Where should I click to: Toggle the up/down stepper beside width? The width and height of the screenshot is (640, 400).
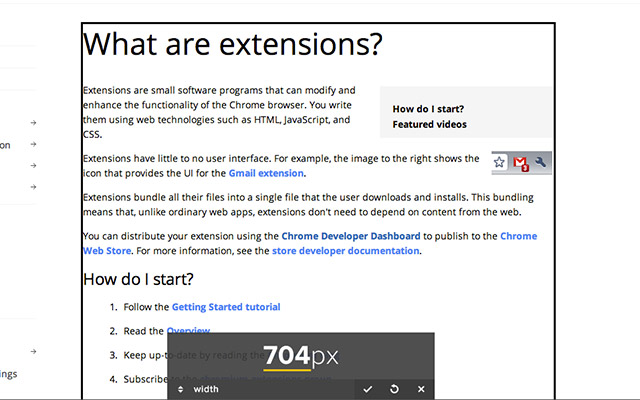point(180,389)
